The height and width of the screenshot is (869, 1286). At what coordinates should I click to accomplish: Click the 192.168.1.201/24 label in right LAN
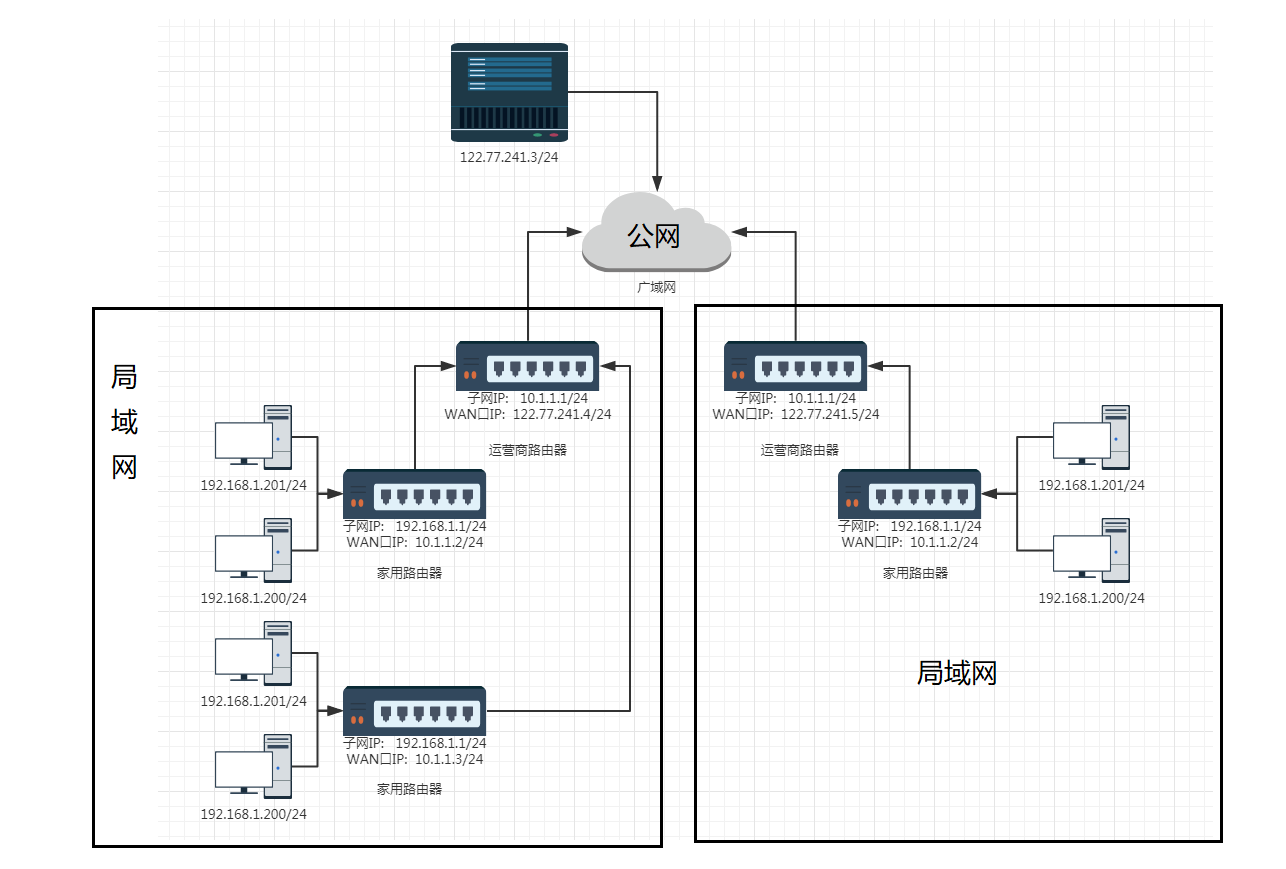[1091, 485]
